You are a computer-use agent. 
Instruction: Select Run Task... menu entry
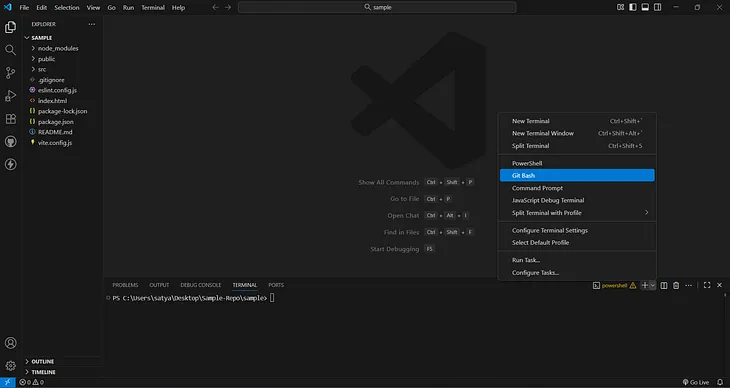[x=577, y=260]
